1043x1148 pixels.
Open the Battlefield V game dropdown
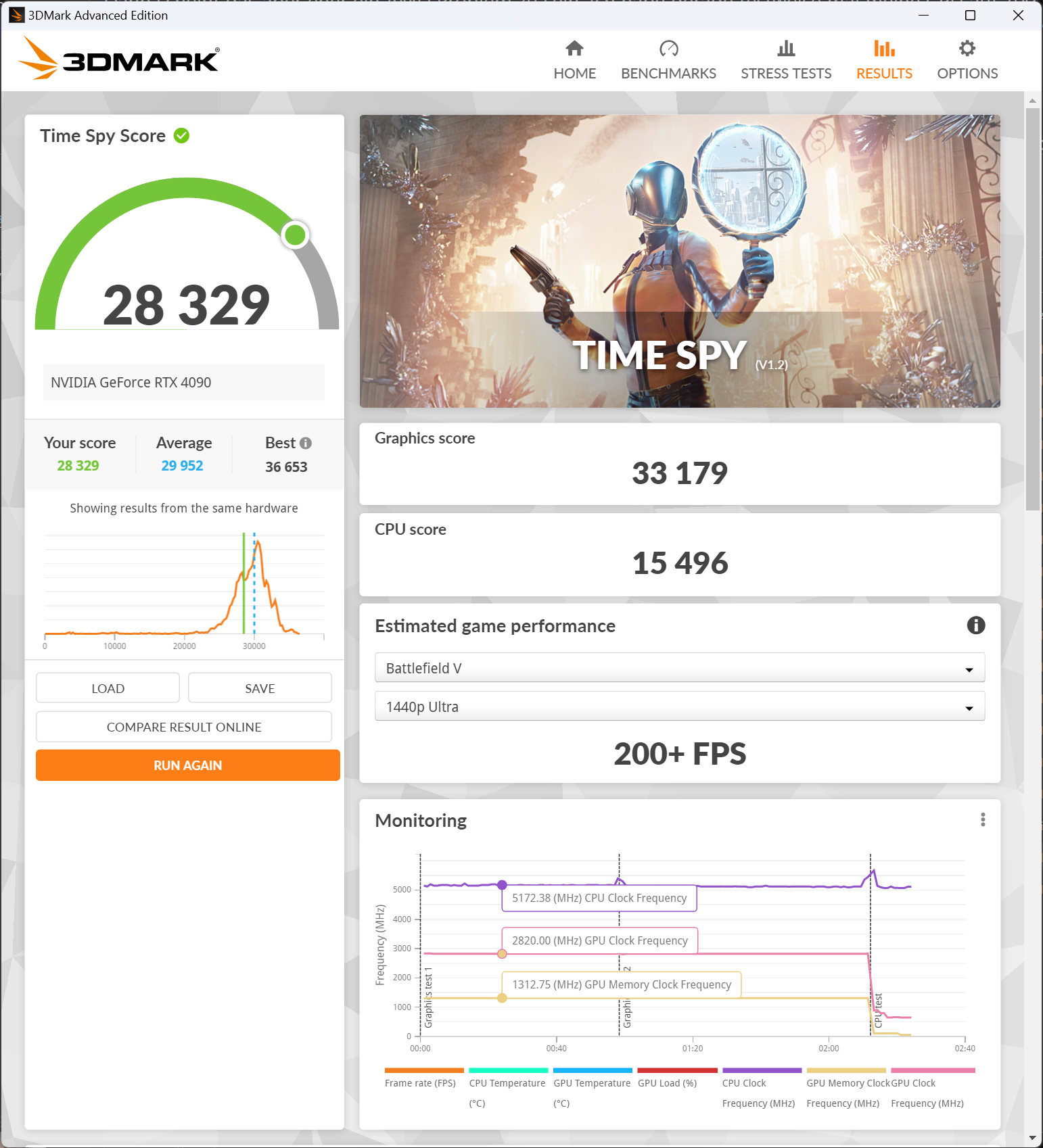(680, 668)
